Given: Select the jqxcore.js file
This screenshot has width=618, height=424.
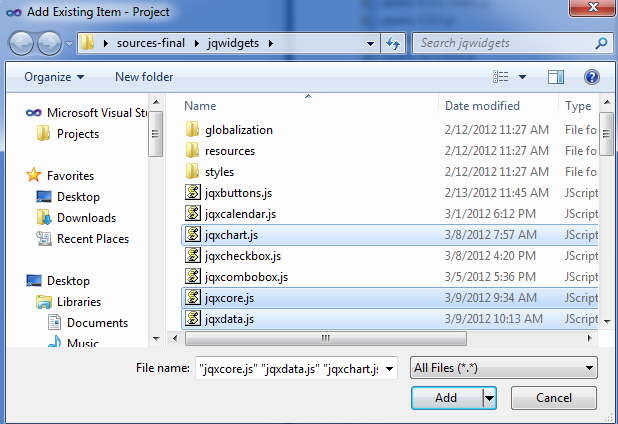Looking at the screenshot, I should click(x=389, y=298).
